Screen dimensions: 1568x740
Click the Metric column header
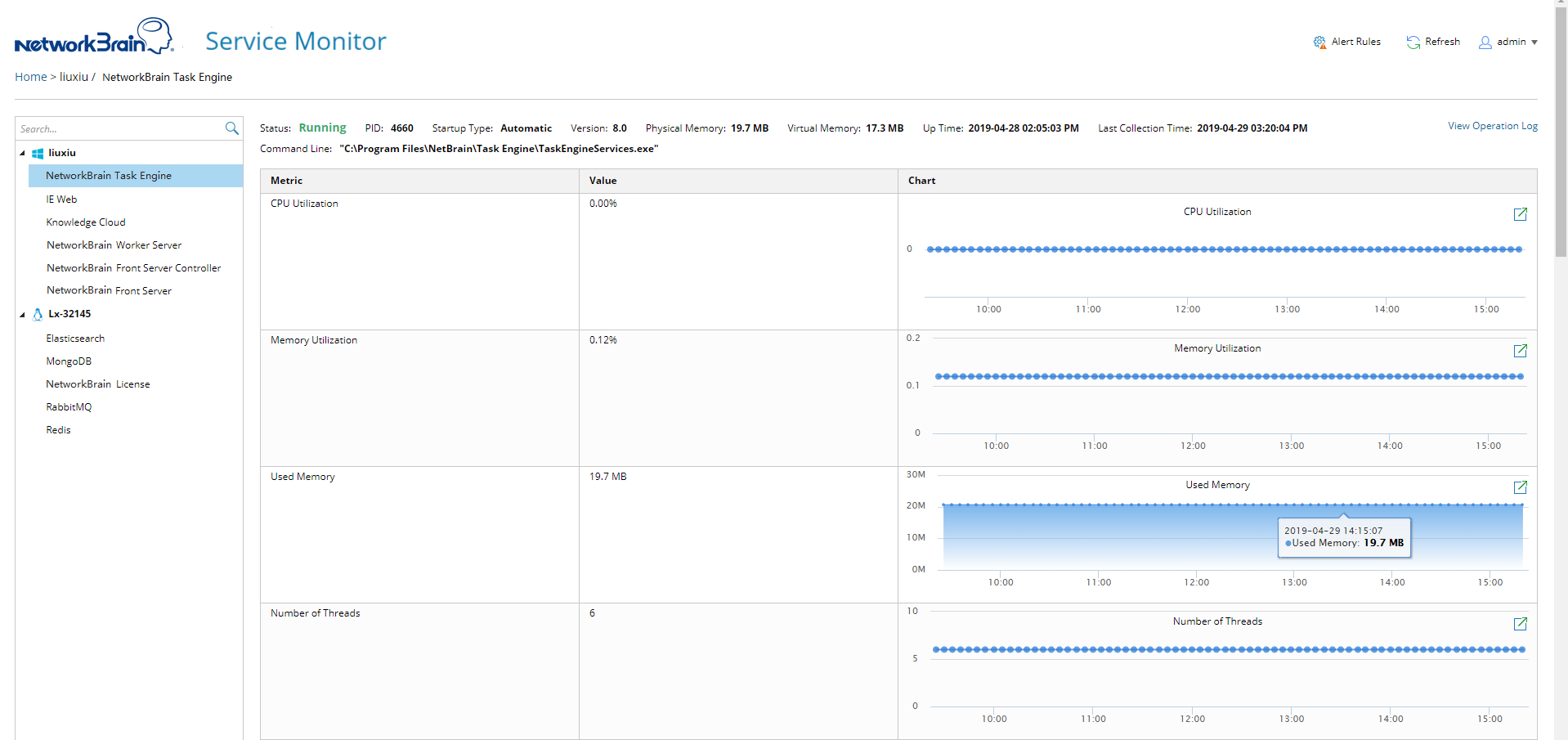[419, 181]
